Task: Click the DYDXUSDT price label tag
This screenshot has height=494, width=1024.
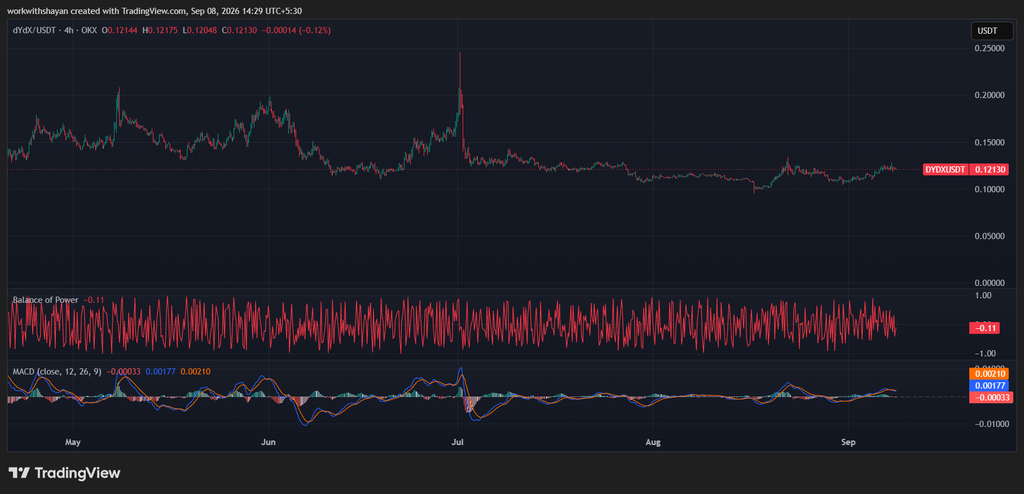Action: [946, 170]
